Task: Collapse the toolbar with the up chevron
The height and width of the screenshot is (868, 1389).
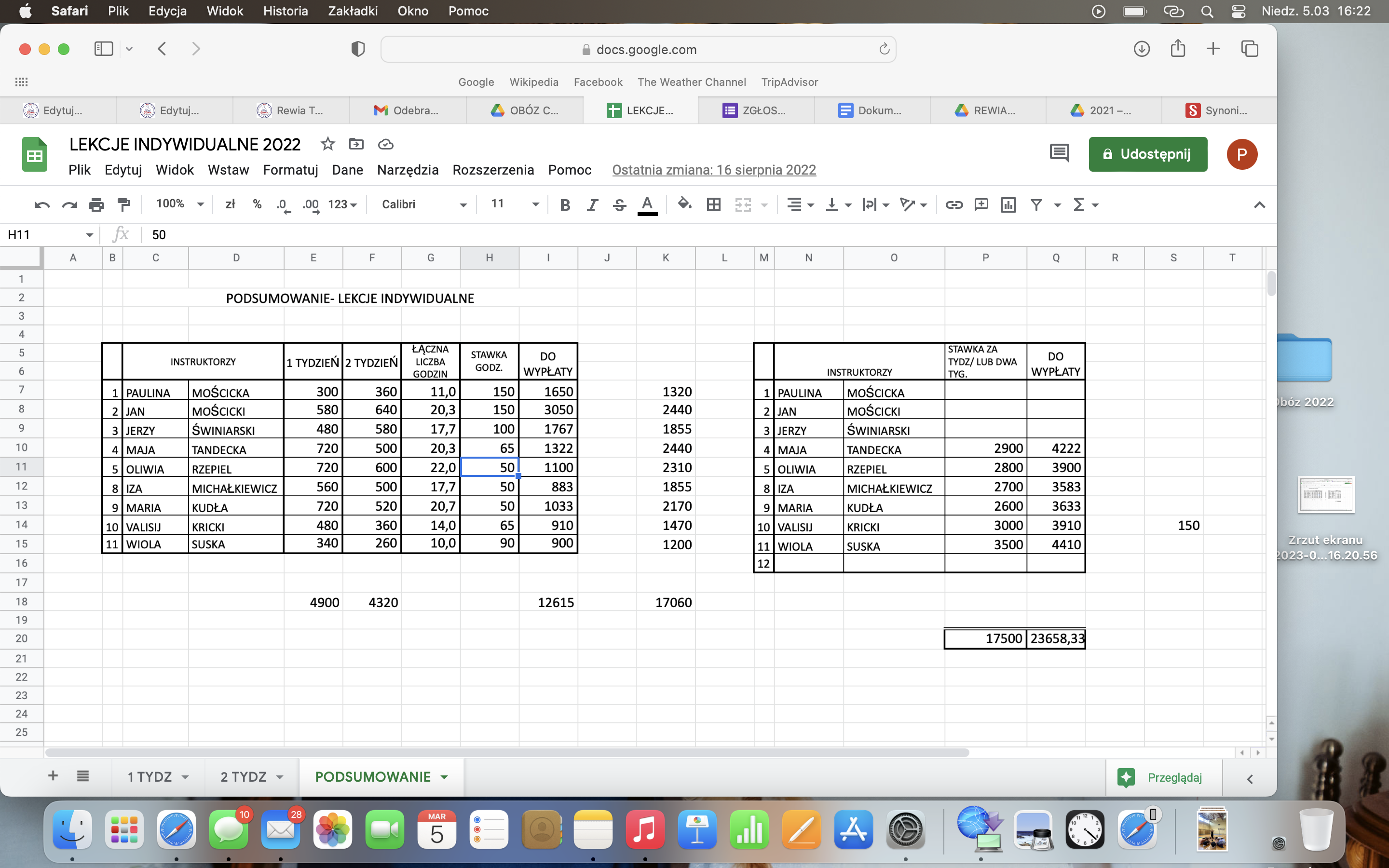Action: (x=1259, y=205)
